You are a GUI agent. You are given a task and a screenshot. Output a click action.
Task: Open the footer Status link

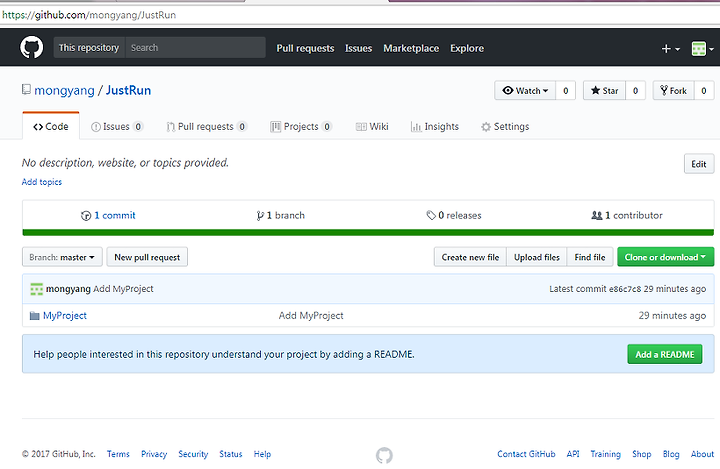(231, 454)
